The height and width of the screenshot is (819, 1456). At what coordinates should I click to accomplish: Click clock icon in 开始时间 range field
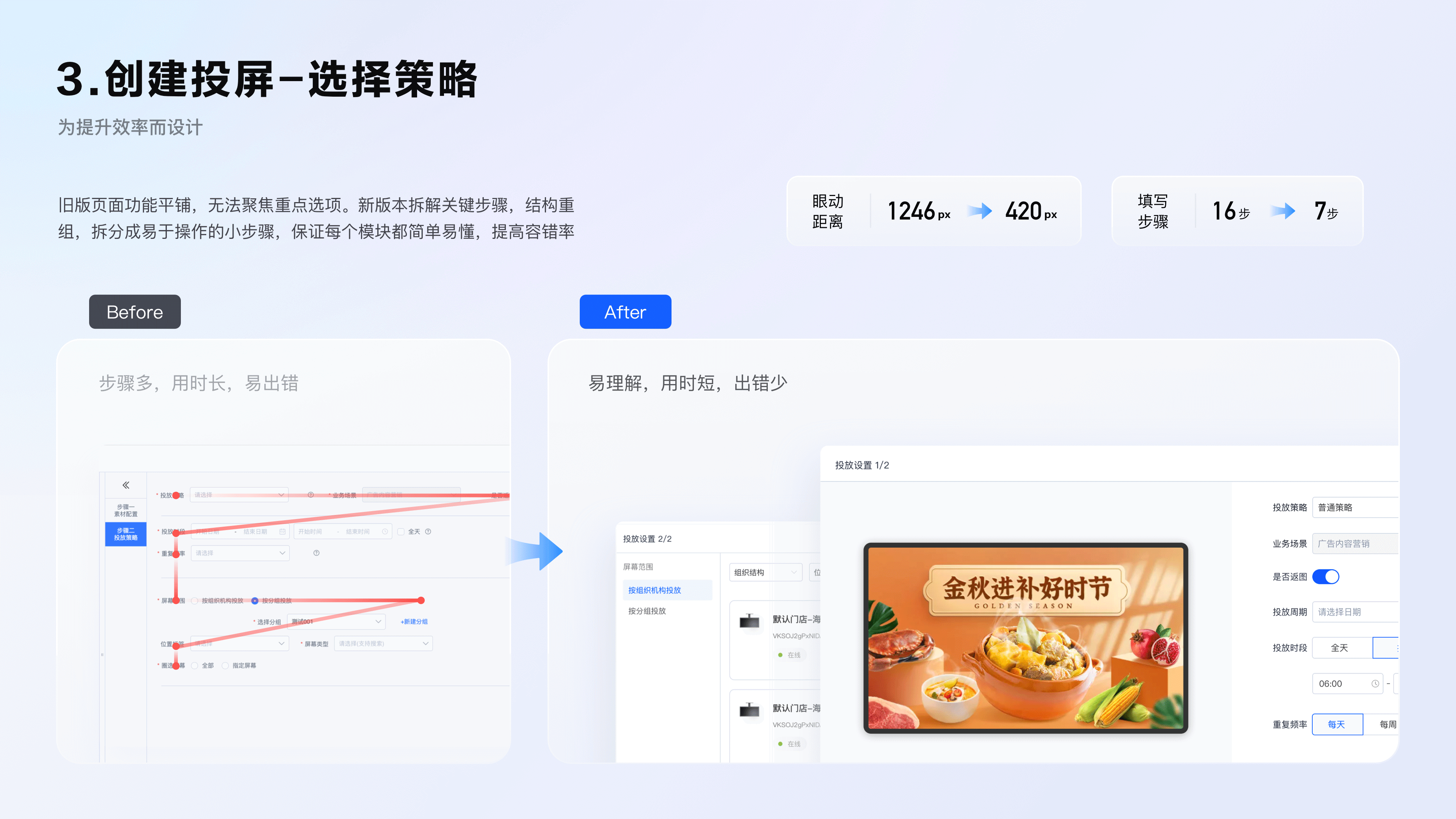point(384,531)
